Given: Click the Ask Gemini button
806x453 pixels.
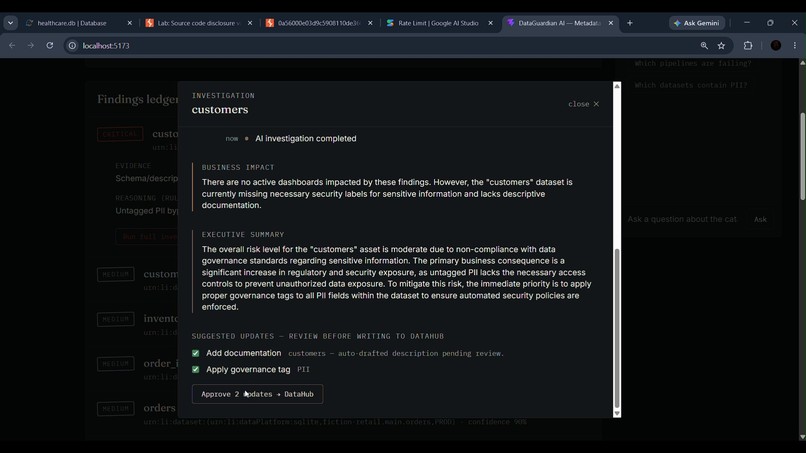Looking at the screenshot, I should pos(697,23).
